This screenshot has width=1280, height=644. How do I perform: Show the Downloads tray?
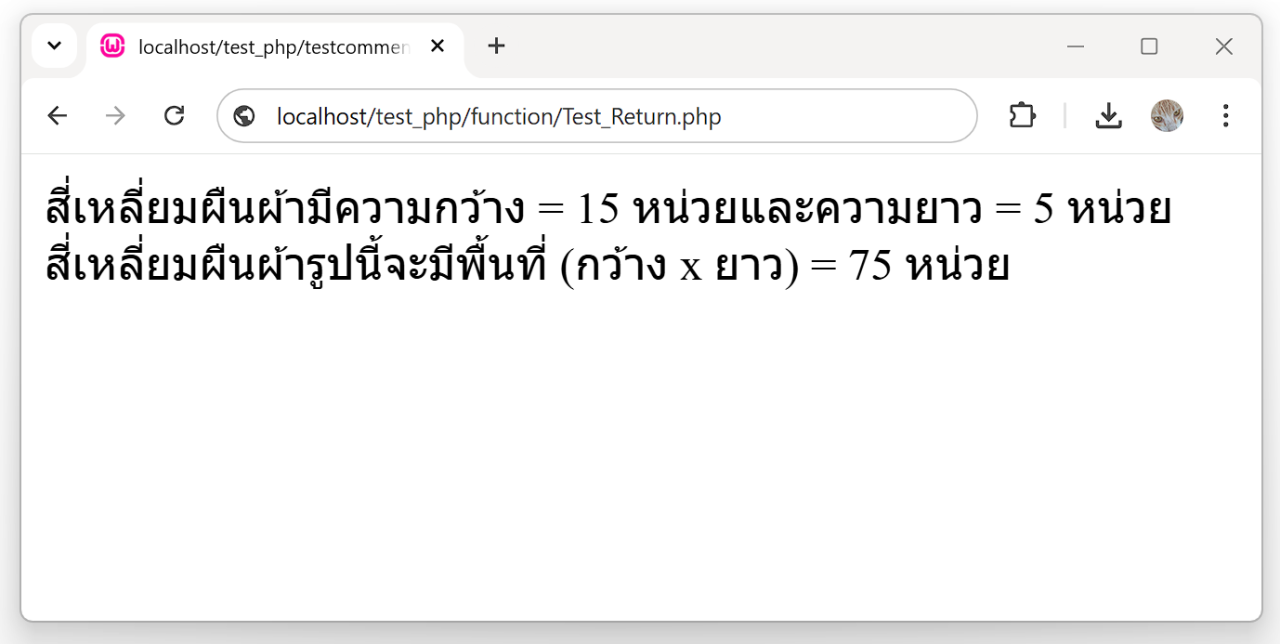pyautogui.click(x=1108, y=116)
